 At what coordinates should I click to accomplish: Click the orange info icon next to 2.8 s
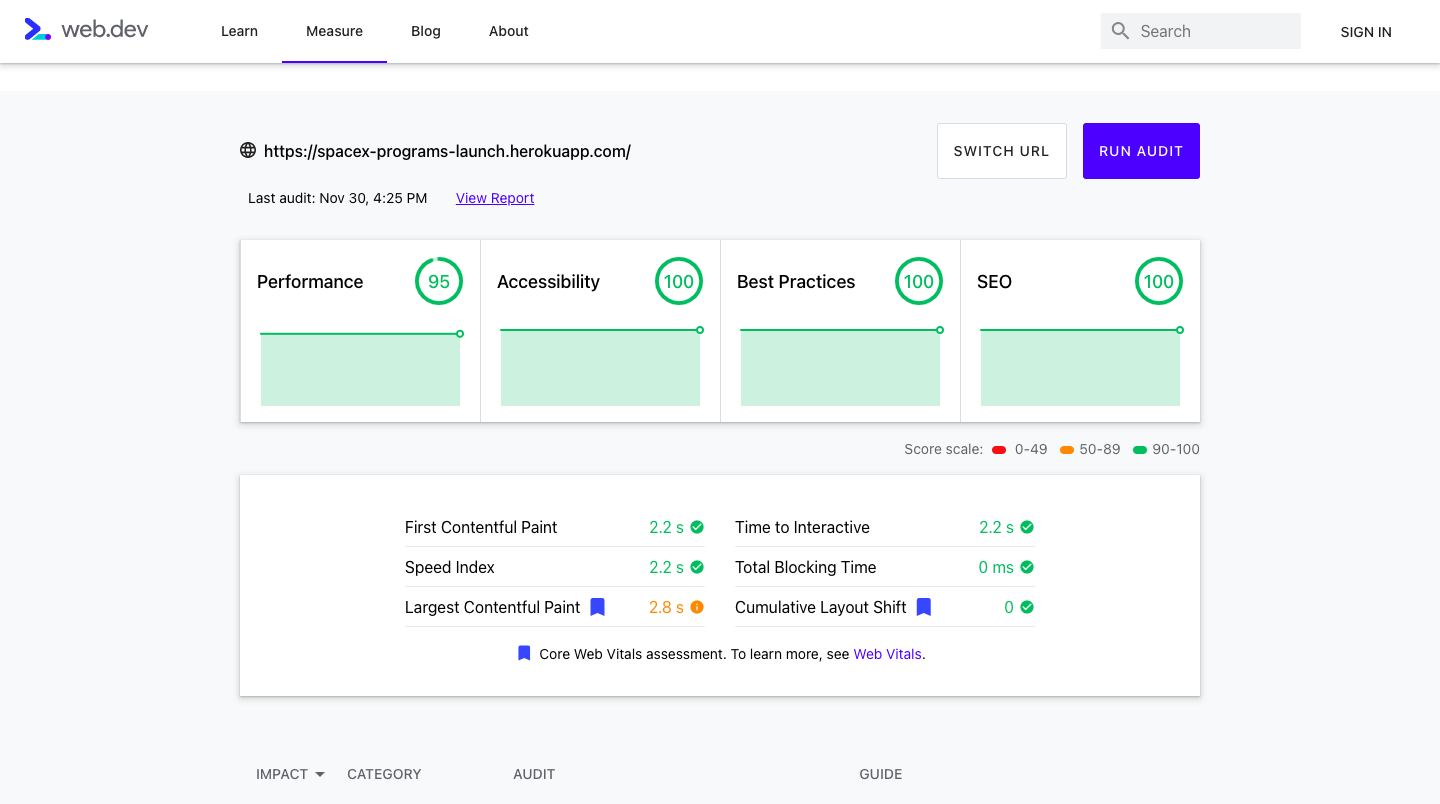tap(697, 607)
